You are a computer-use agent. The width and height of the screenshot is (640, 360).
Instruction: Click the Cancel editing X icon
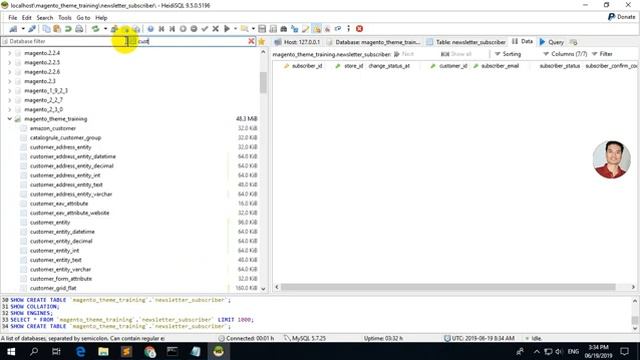[216, 29]
